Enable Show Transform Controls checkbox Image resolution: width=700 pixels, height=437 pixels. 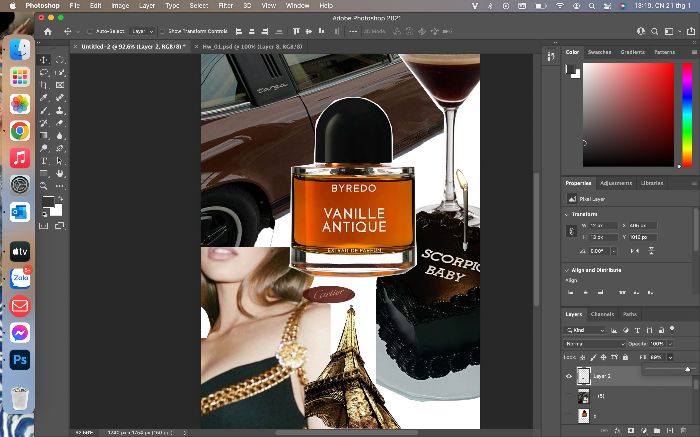(162, 32)
